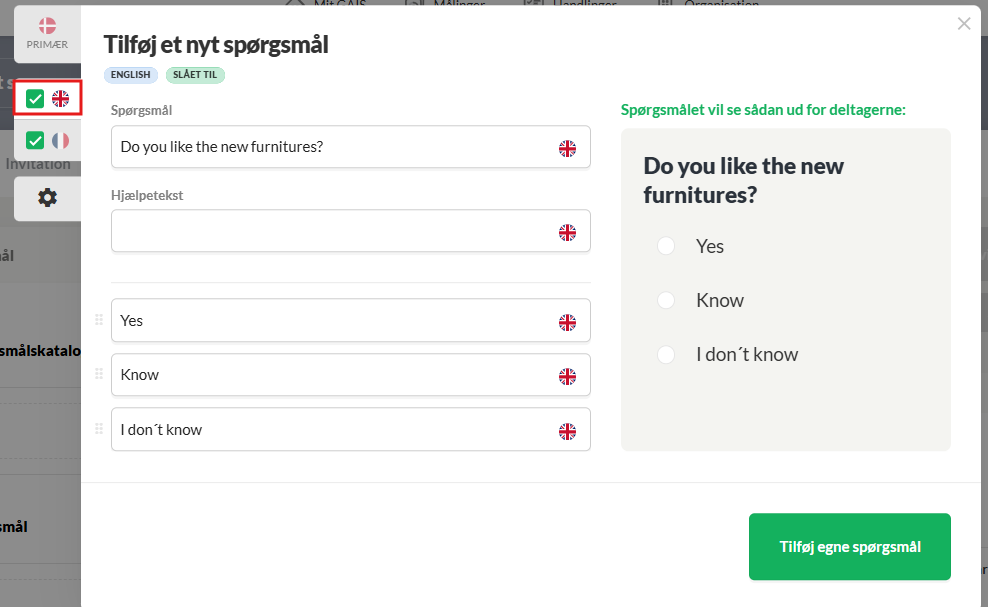Choose "I don´t know" radio option in preview

[x=666, y=354]
